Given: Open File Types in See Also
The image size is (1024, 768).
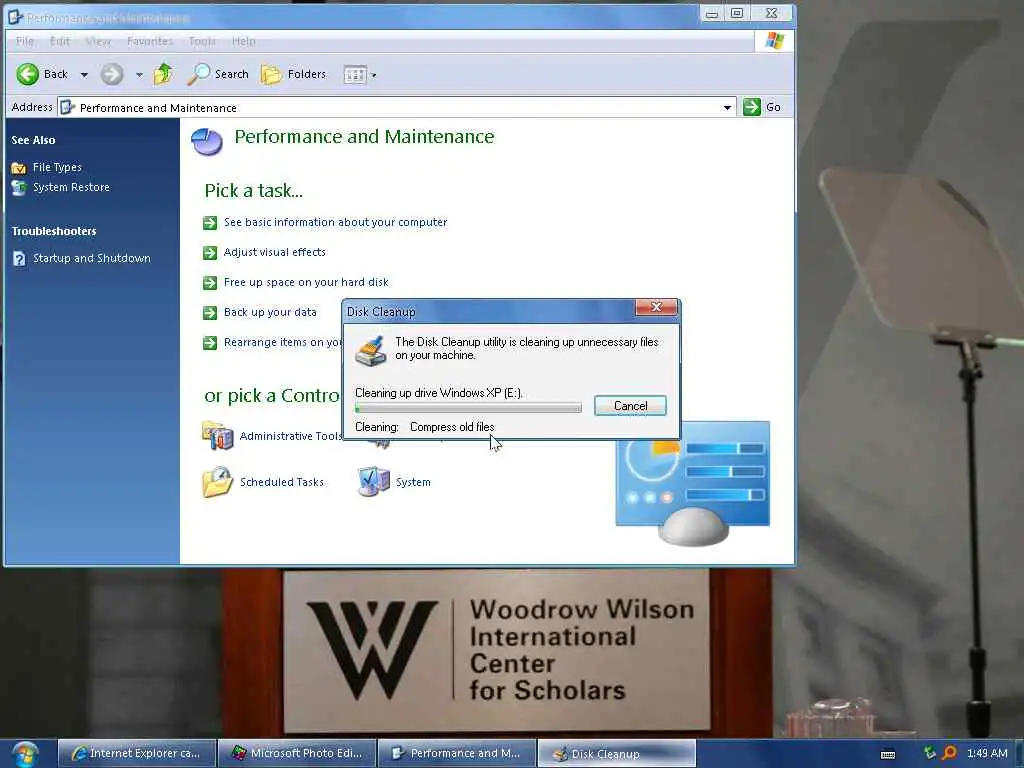Looking at the screenshot, I should (x=57, y=167).
